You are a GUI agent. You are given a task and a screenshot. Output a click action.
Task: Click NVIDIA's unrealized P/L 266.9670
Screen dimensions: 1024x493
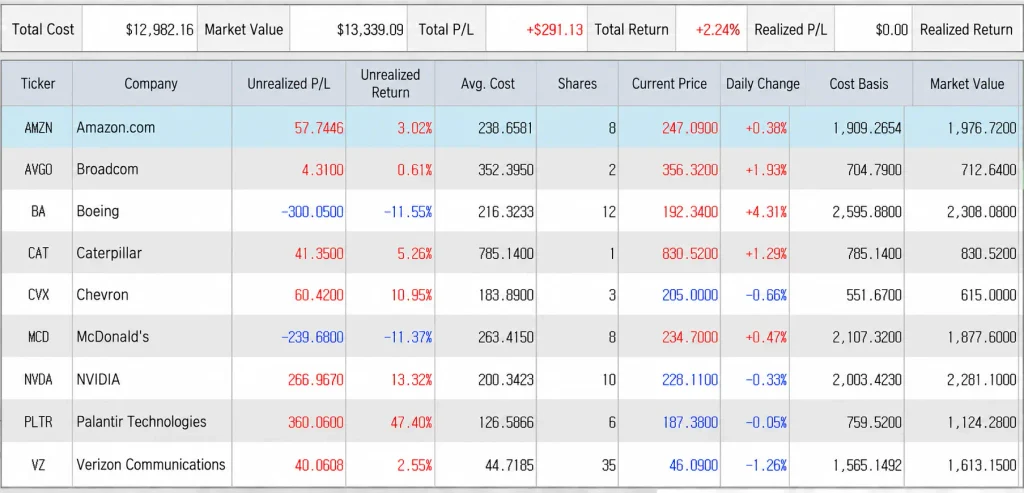coord(315,379)
